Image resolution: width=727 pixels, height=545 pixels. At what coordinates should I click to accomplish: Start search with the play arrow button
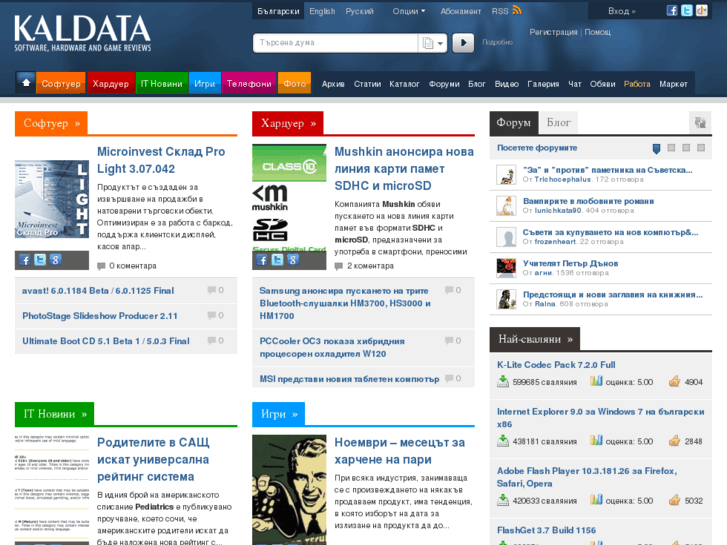[x=463, y=43]
